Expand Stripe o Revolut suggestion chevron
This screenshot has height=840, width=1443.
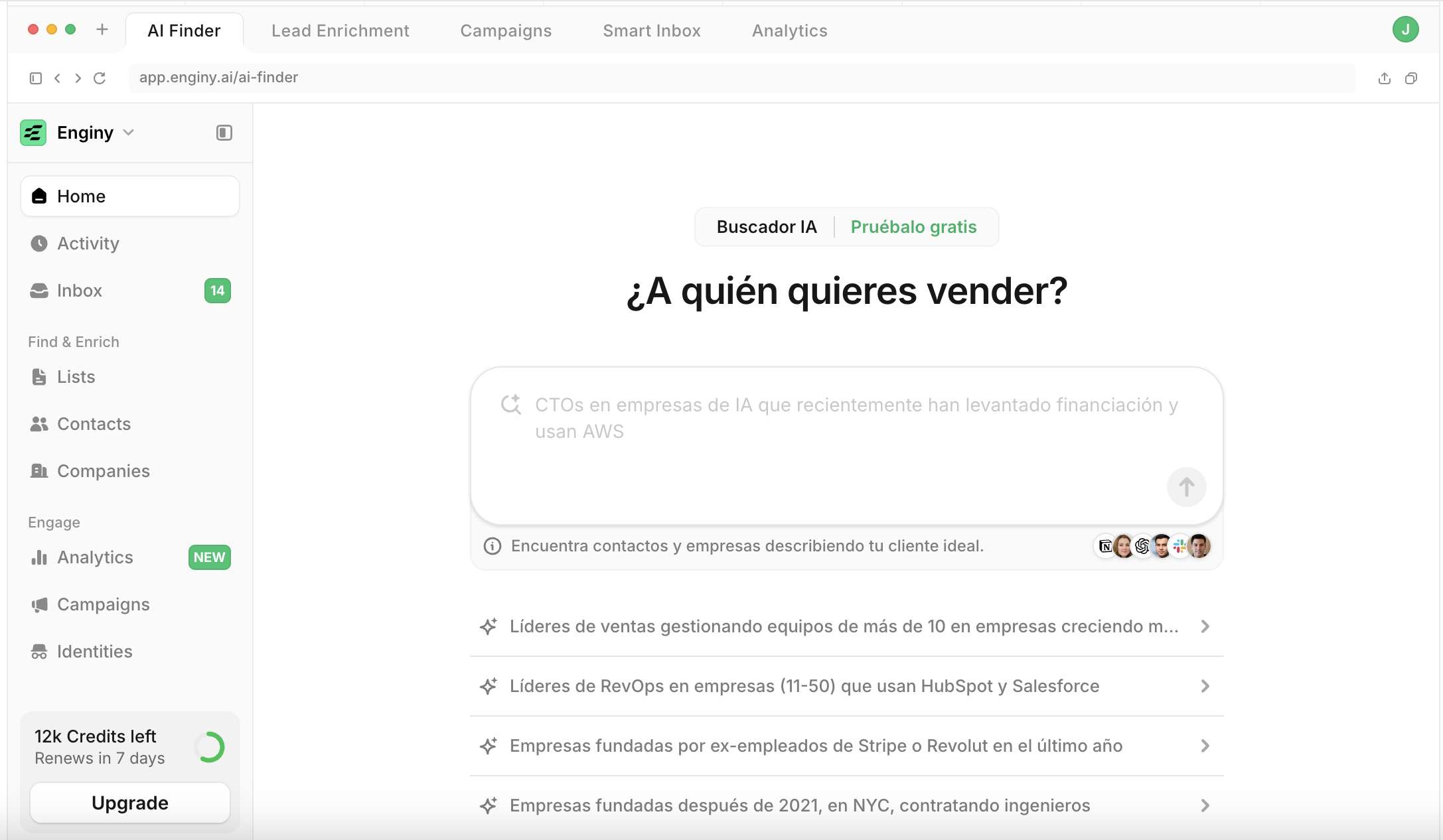pos(1205,746)
